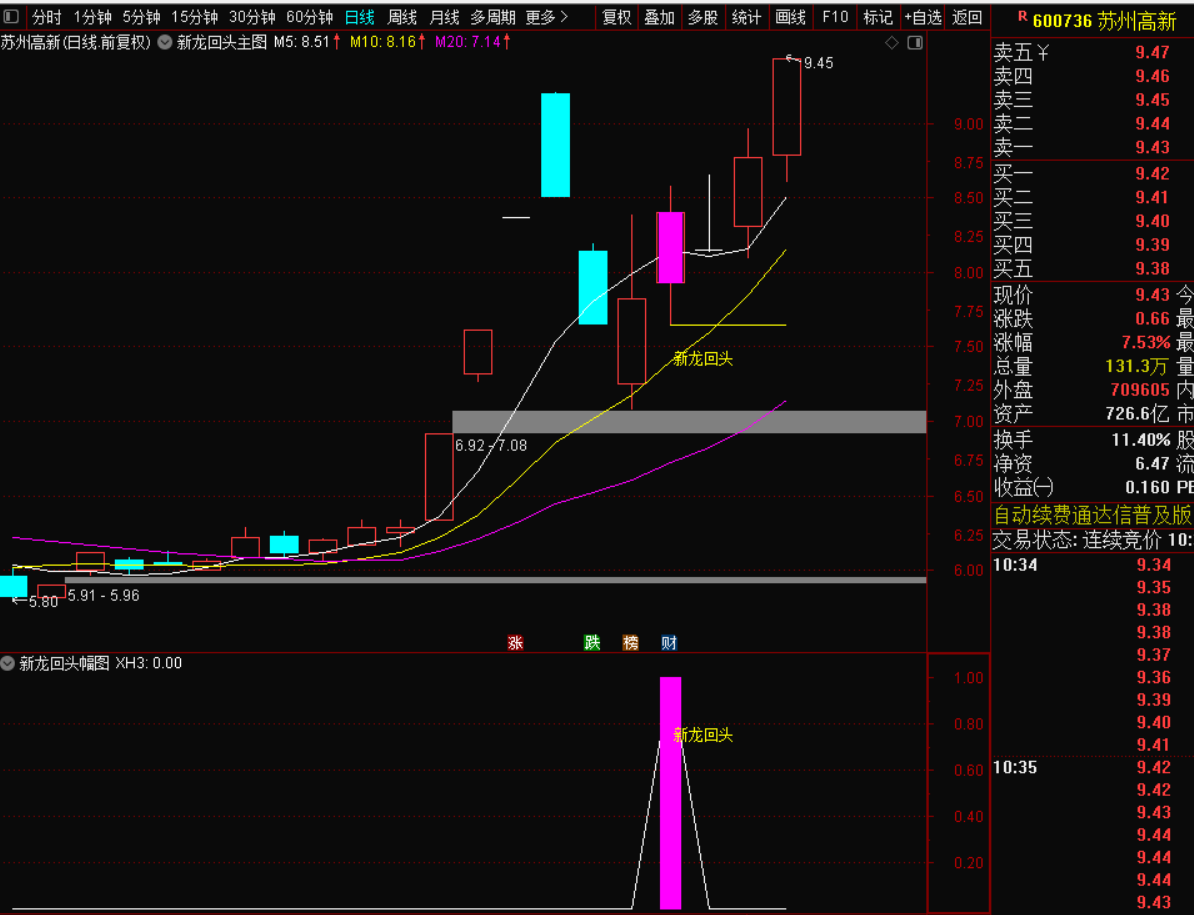Viewport: 1194px width, 915px height.
Task: Select the 60分钟 period tab
Action: coord(309,17)
